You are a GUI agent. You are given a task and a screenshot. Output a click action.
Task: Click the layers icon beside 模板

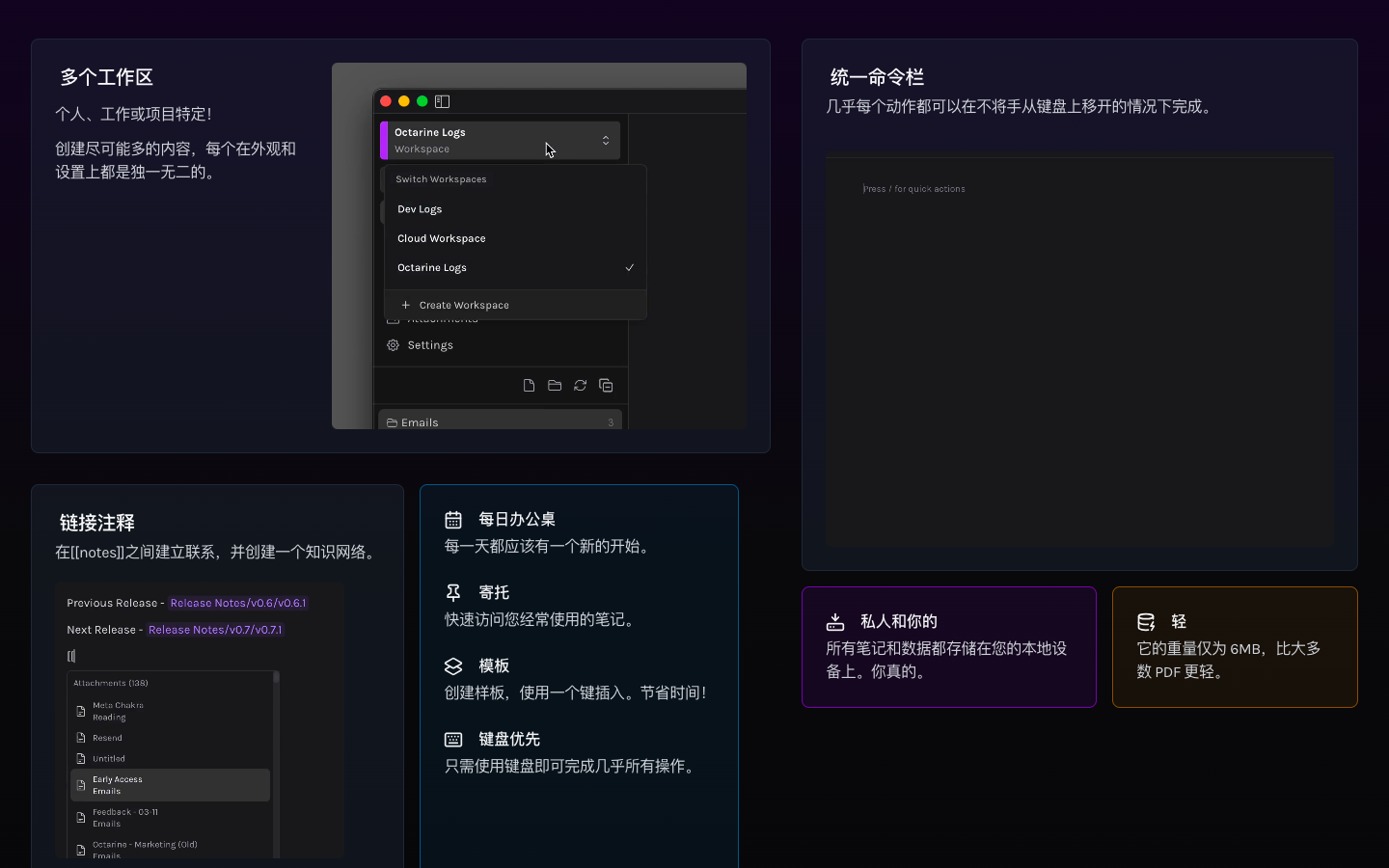click(453, 666)
